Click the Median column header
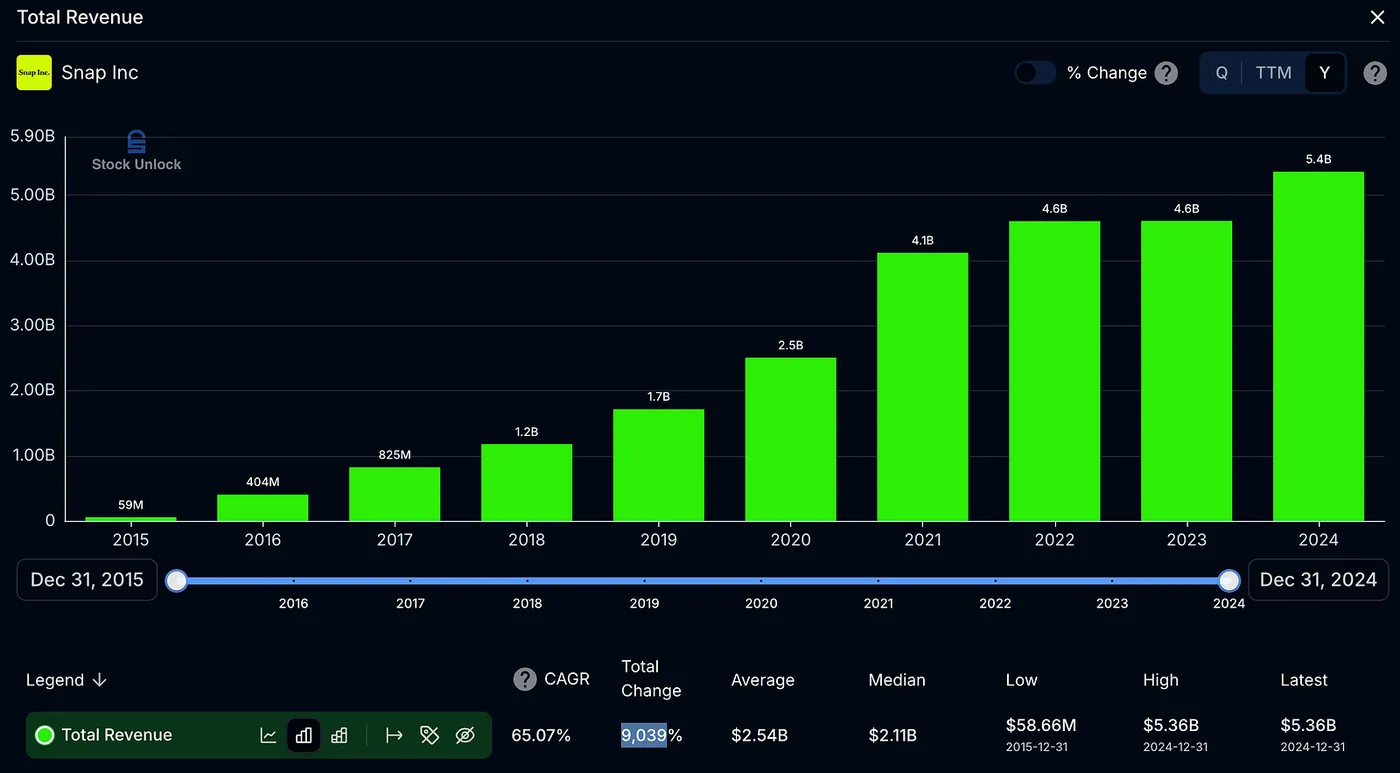This screenshot has height=773, width=1400. coord(897,680)
